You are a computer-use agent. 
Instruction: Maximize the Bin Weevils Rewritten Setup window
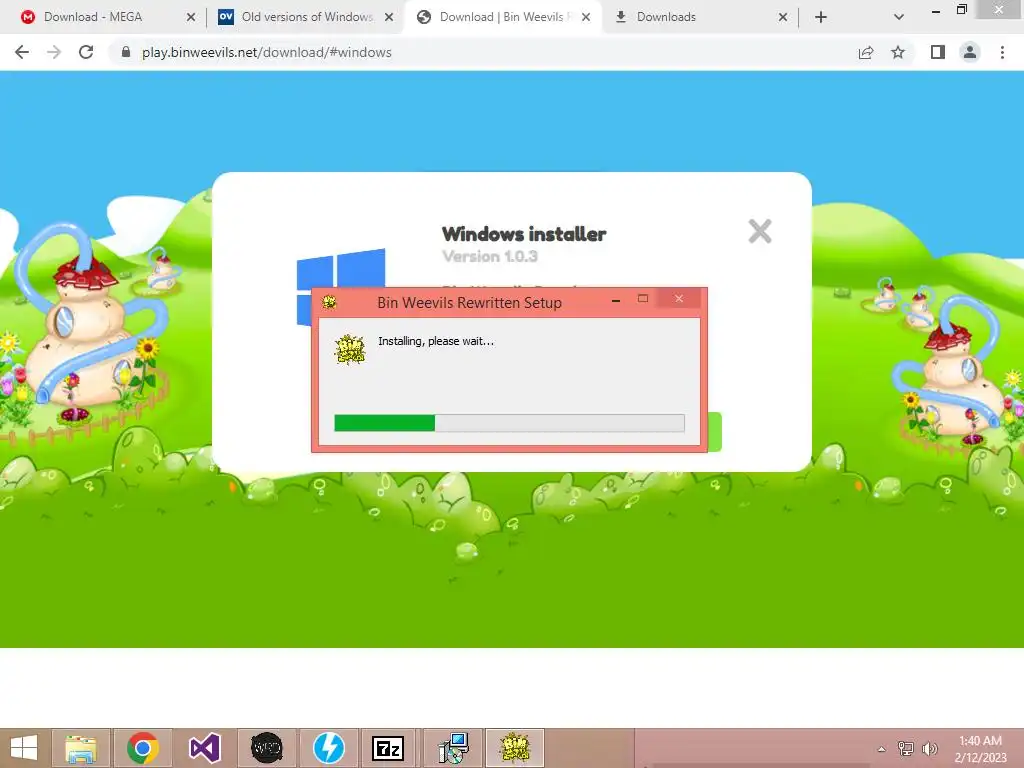click(643, 298)
